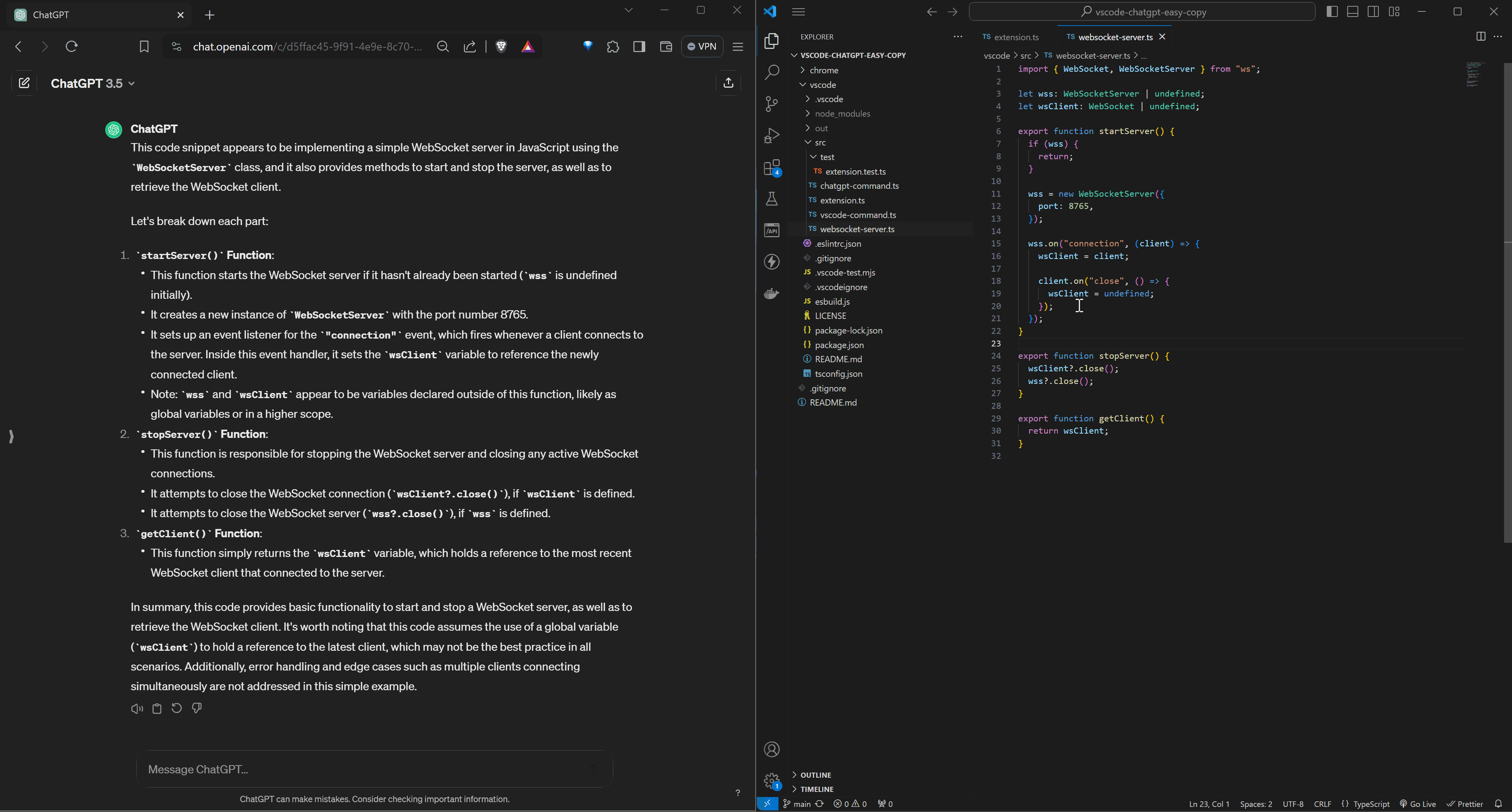
Task: Toggle the bottom panel layout button
Action: coord(1352,12)
